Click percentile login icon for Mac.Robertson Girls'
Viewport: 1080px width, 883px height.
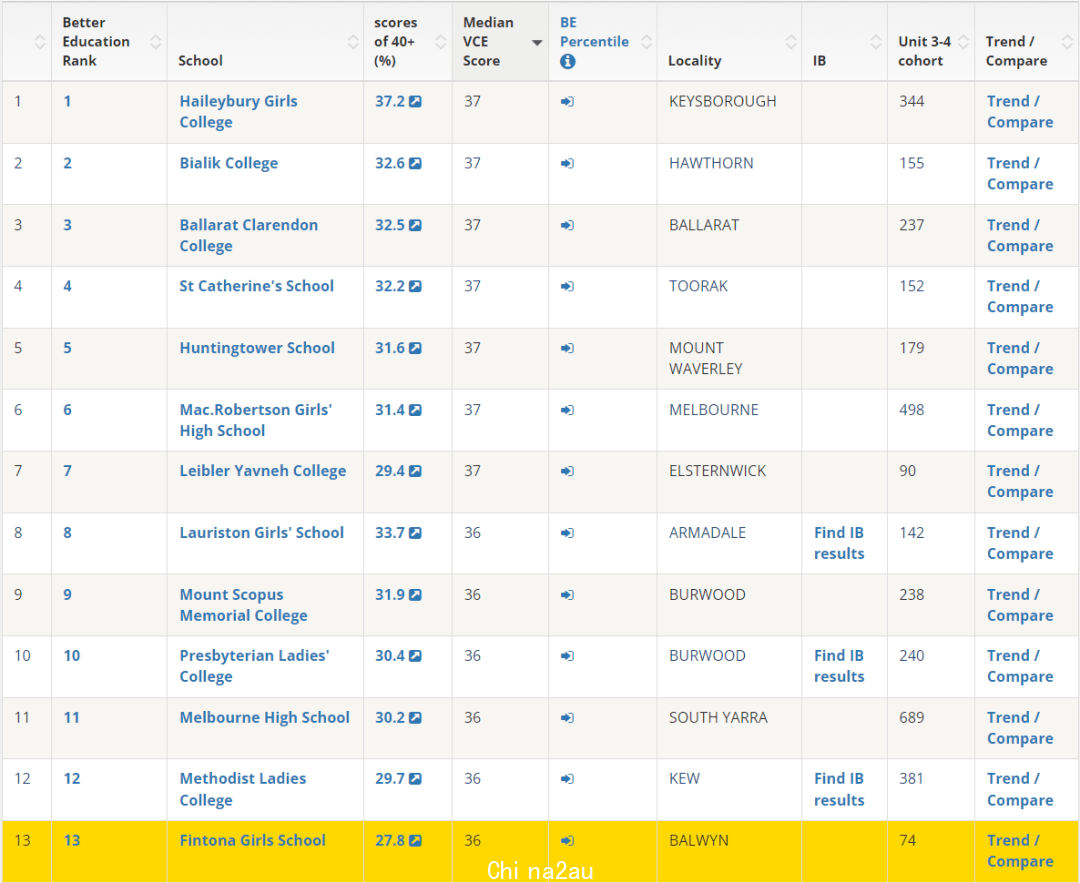tap(568, 410)
